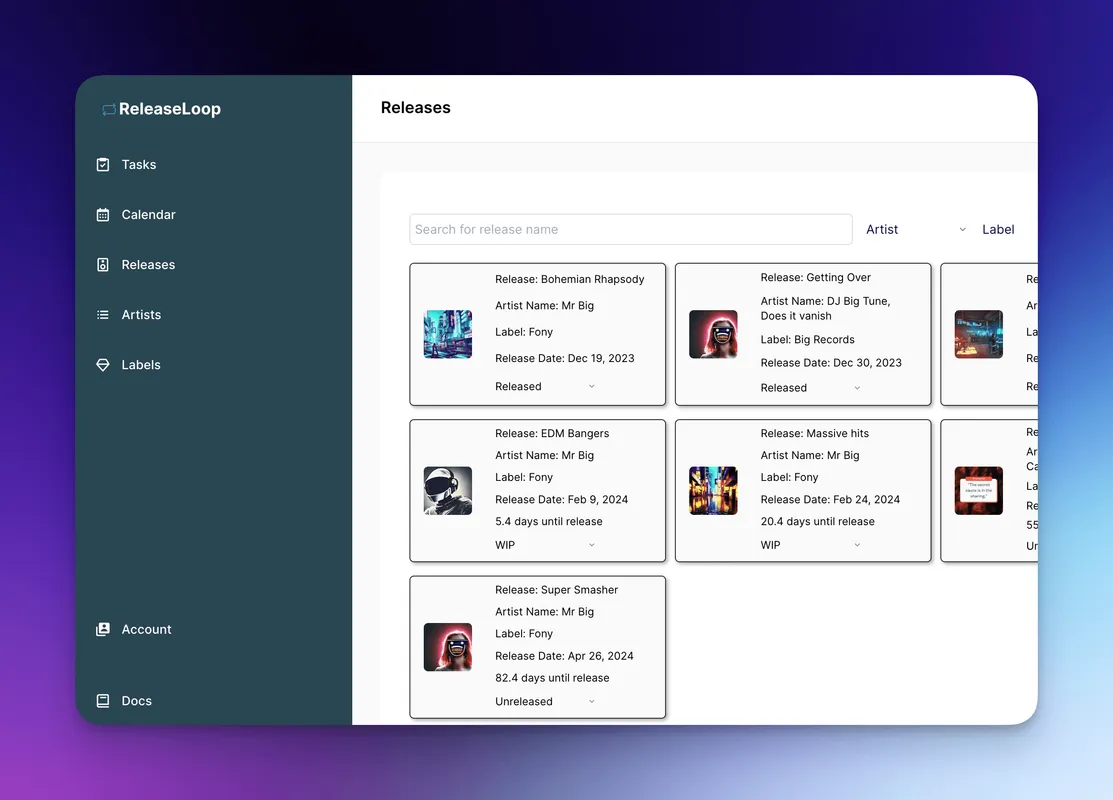The height and width of the screenshot is (800, 1113).
Task: Go to the Account page
Action: (146, 629)
